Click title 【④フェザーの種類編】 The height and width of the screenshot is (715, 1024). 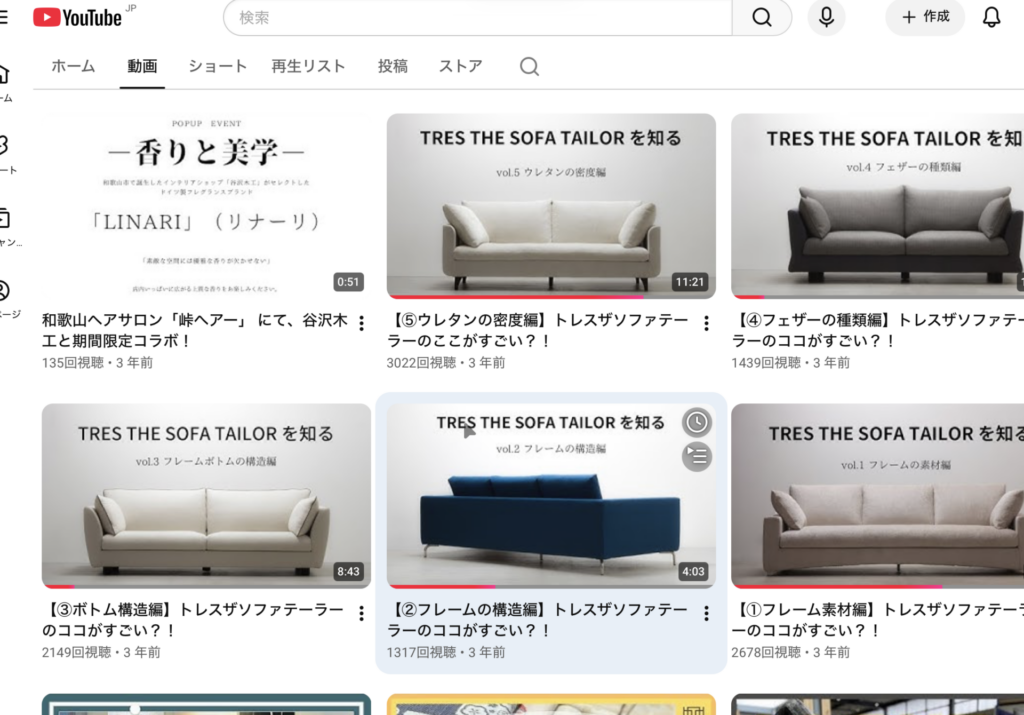(x=878, y=330)
